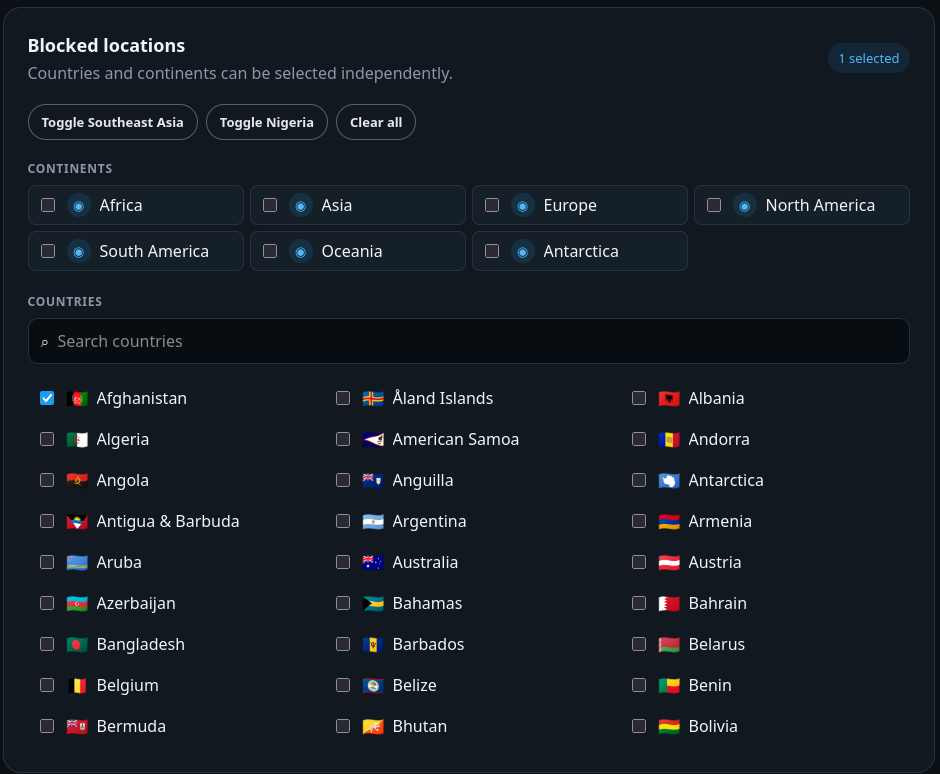Click the Australia flag icon
This screenshot has height=774, width=940.
[x=373, y=562]
